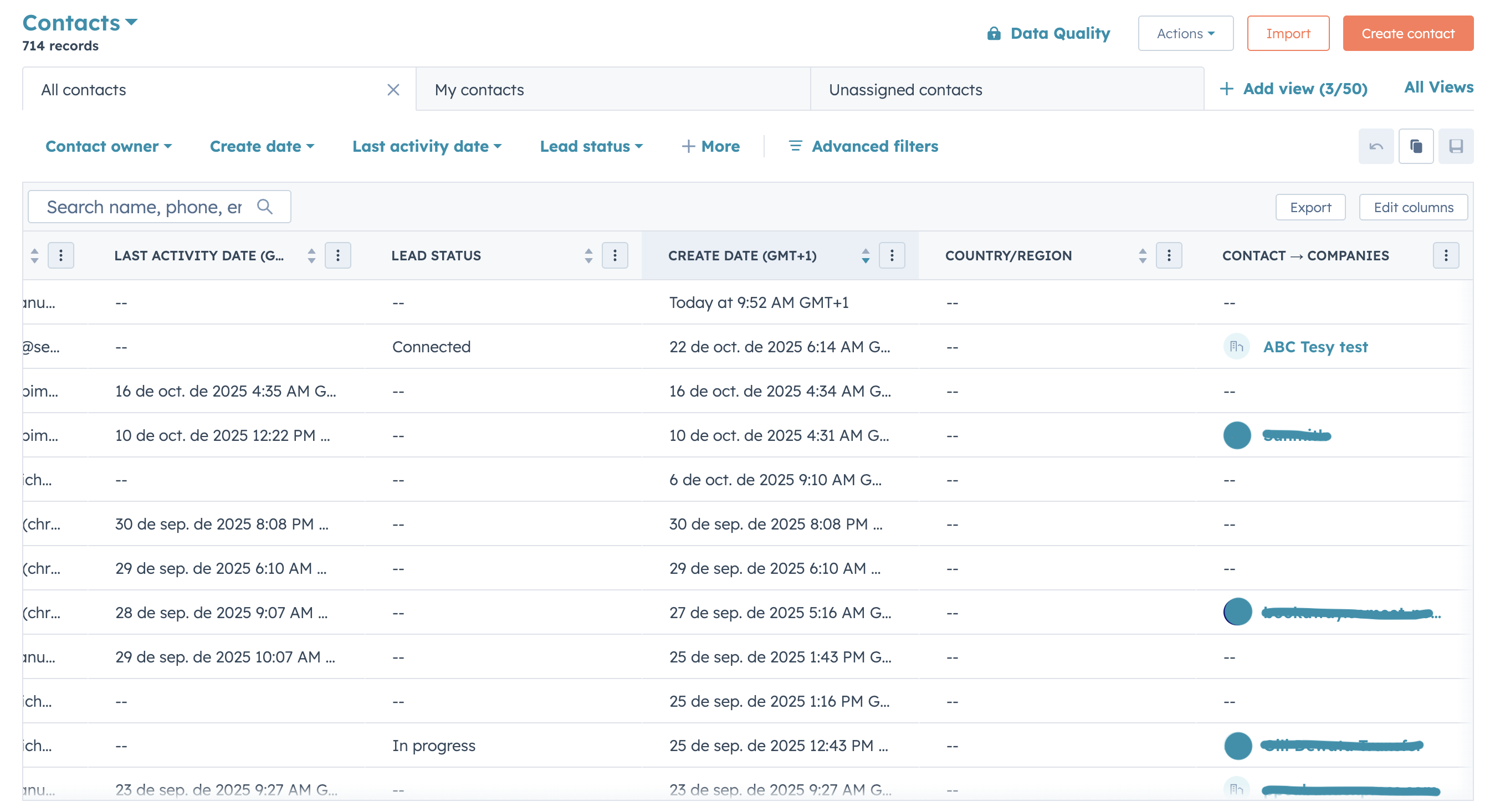Select the Unassigned contacts tab
Screen dimensions: 1495x812
905,89
